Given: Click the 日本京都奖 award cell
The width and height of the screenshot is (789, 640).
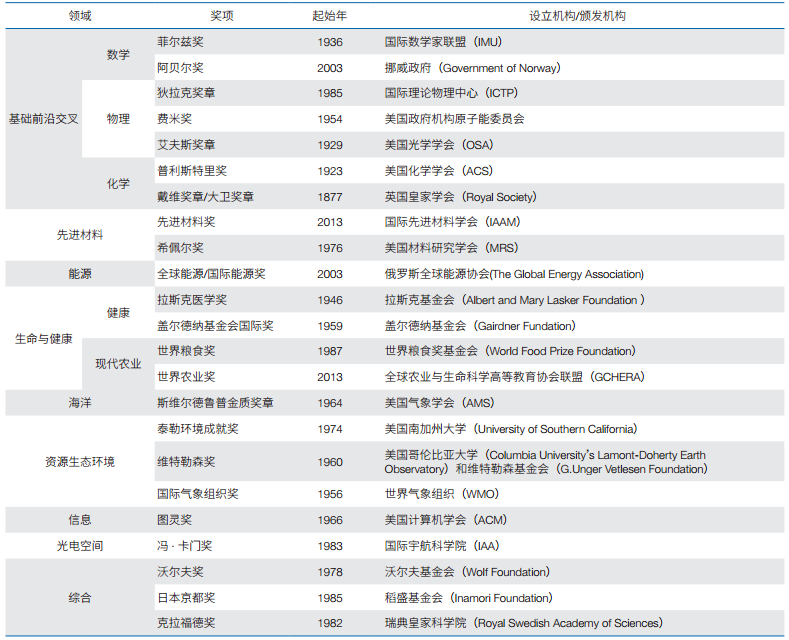Looking at the screenshot, I should (x=186, y=598).
